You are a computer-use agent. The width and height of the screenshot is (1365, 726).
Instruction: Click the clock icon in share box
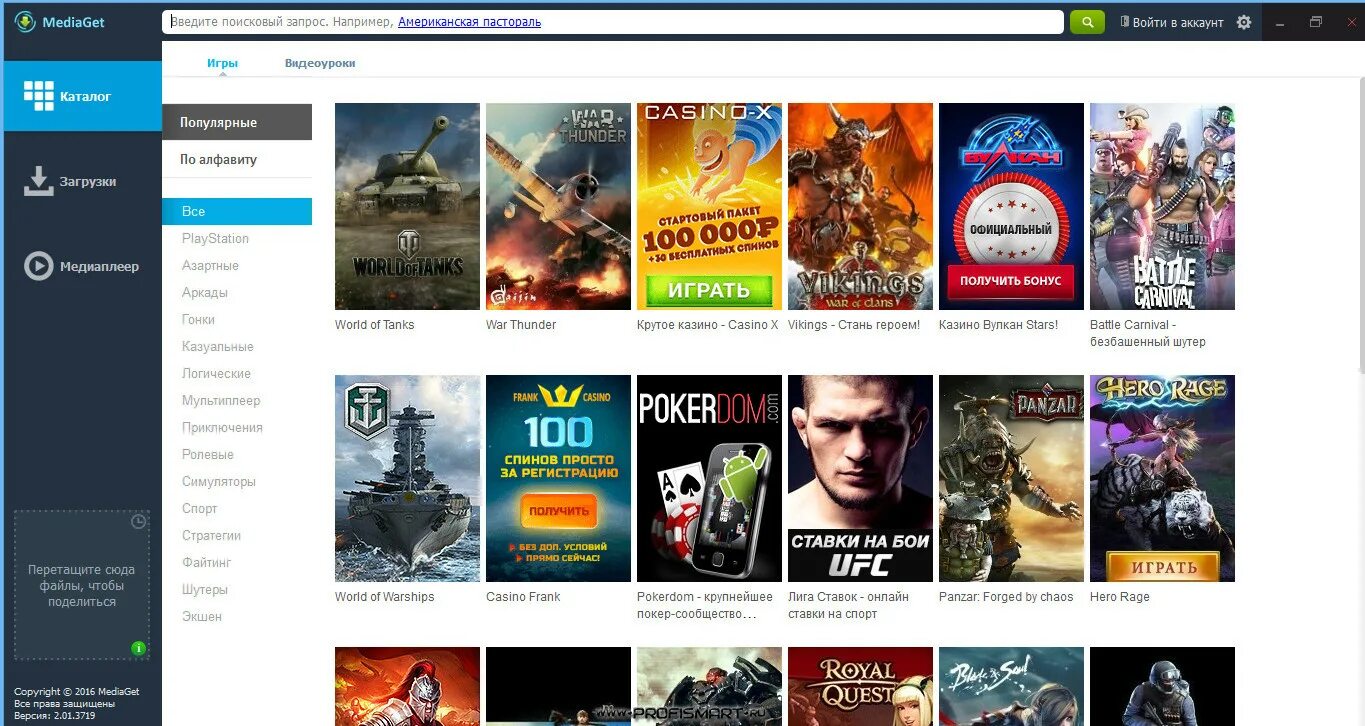pyautogui.click(x=138, y=521)
